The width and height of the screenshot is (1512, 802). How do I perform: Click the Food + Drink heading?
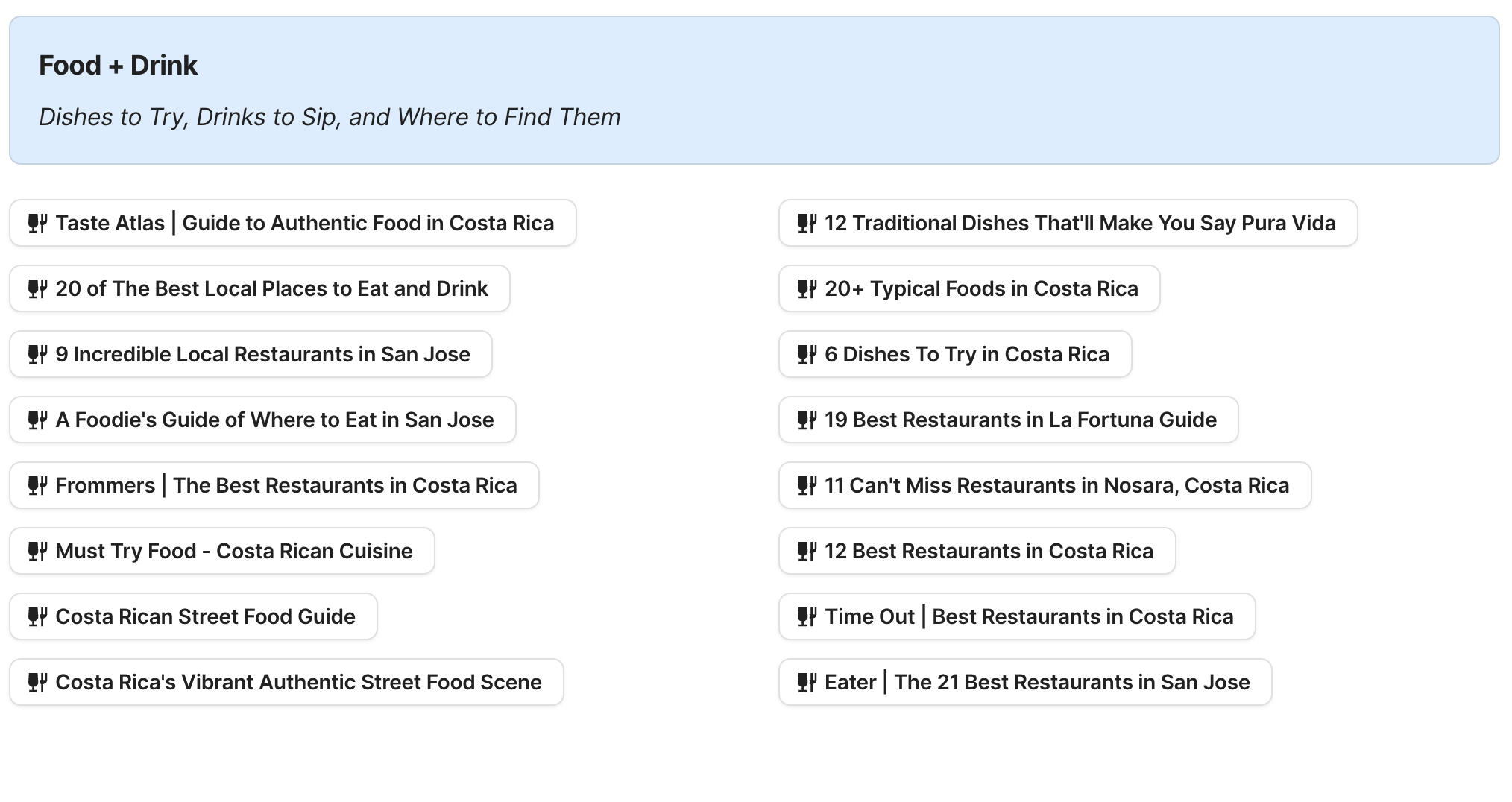click(x=118, y=66)
